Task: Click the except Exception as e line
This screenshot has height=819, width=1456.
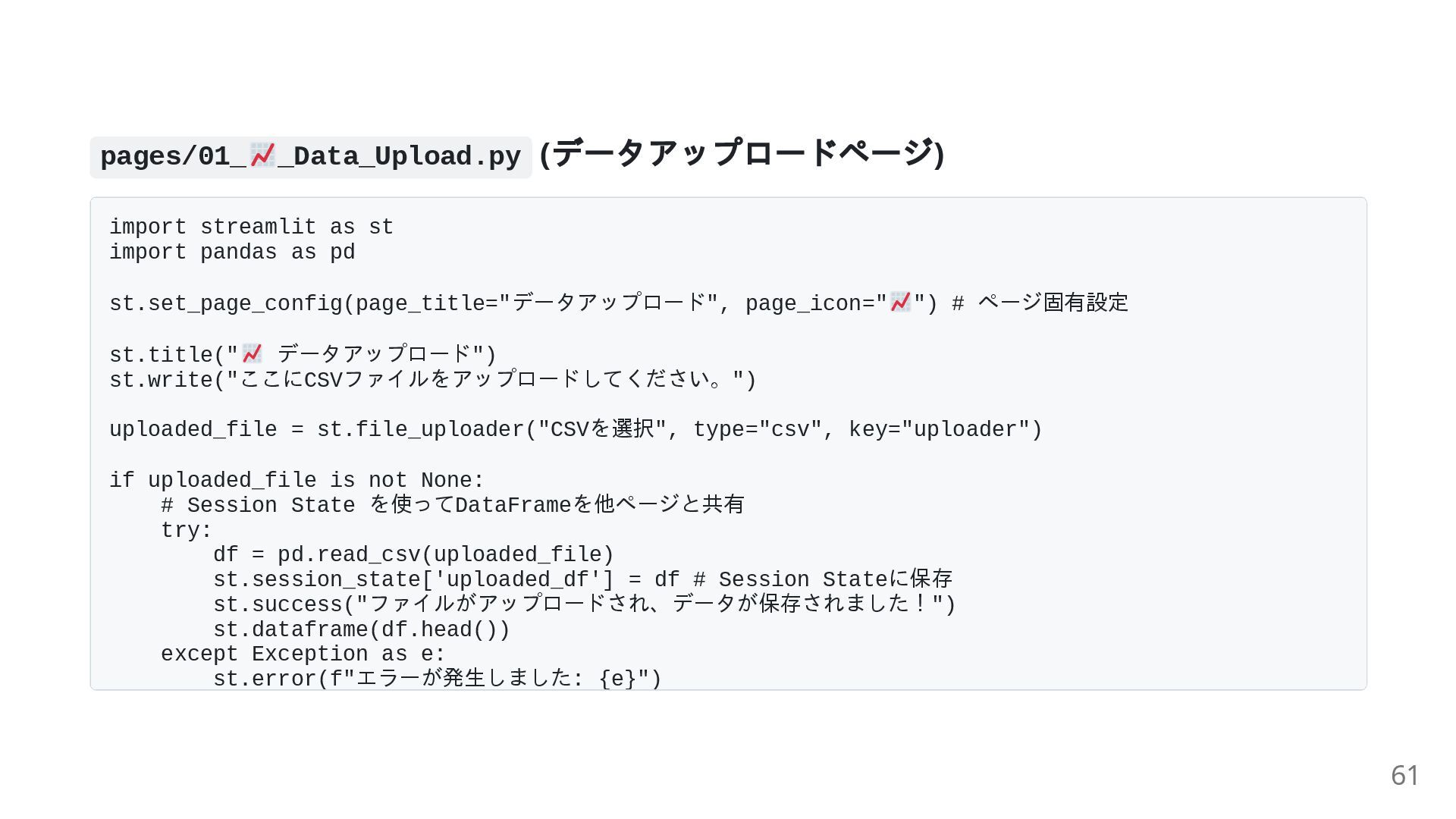Action: (x=303, y=654)
